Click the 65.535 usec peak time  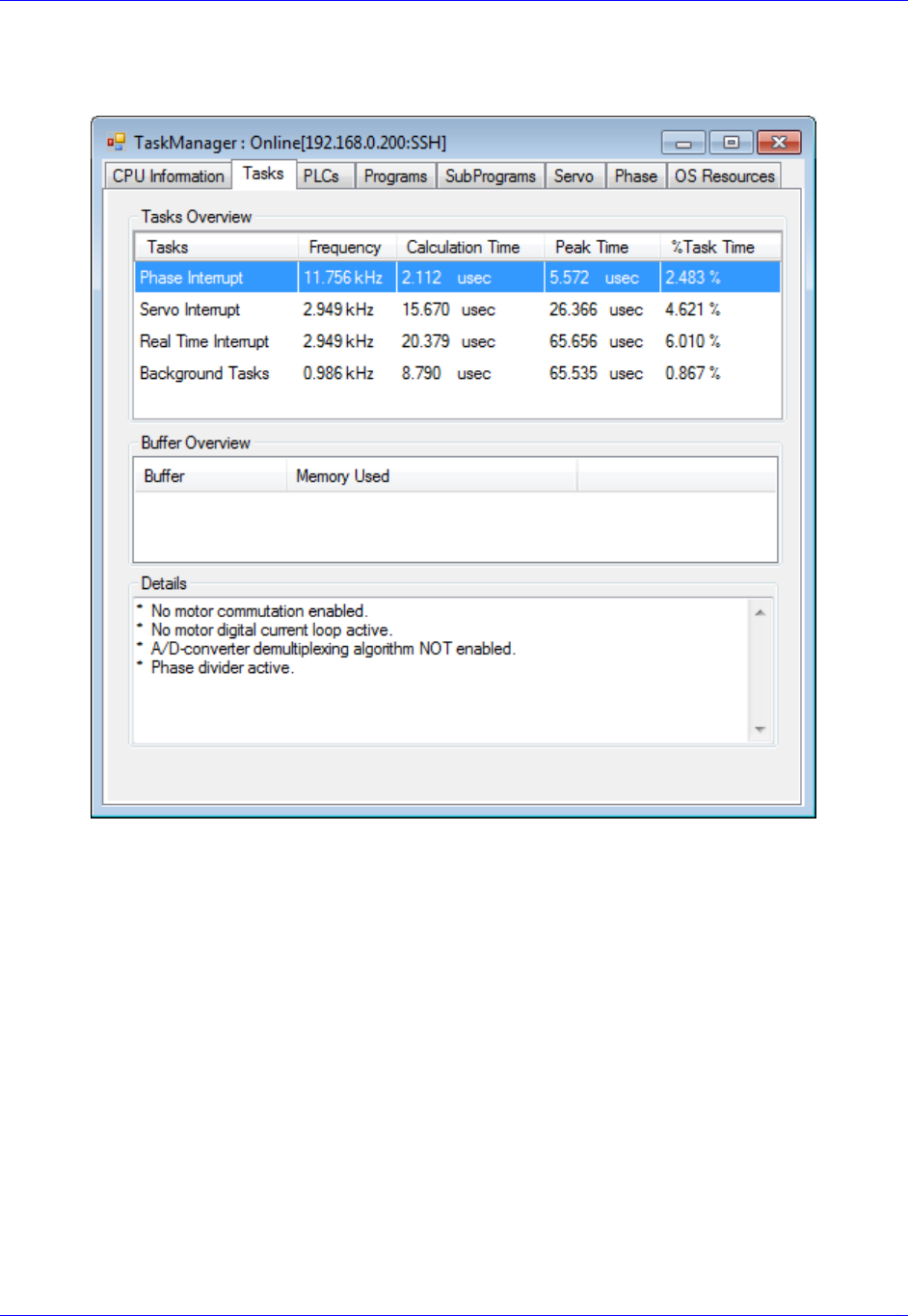click(x=596, y=373)
